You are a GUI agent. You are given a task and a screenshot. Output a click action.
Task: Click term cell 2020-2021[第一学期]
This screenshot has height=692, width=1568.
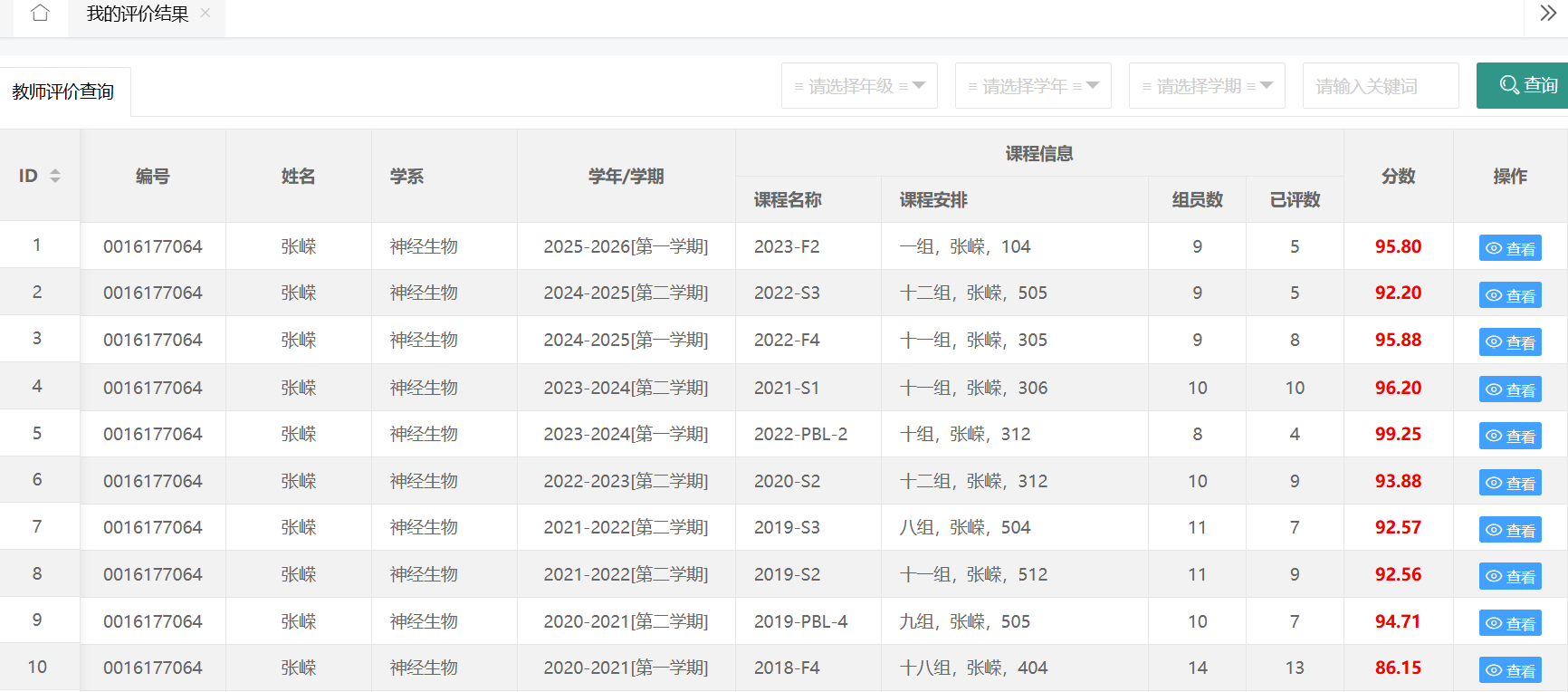pyautogui.click(x=626, y=668)
